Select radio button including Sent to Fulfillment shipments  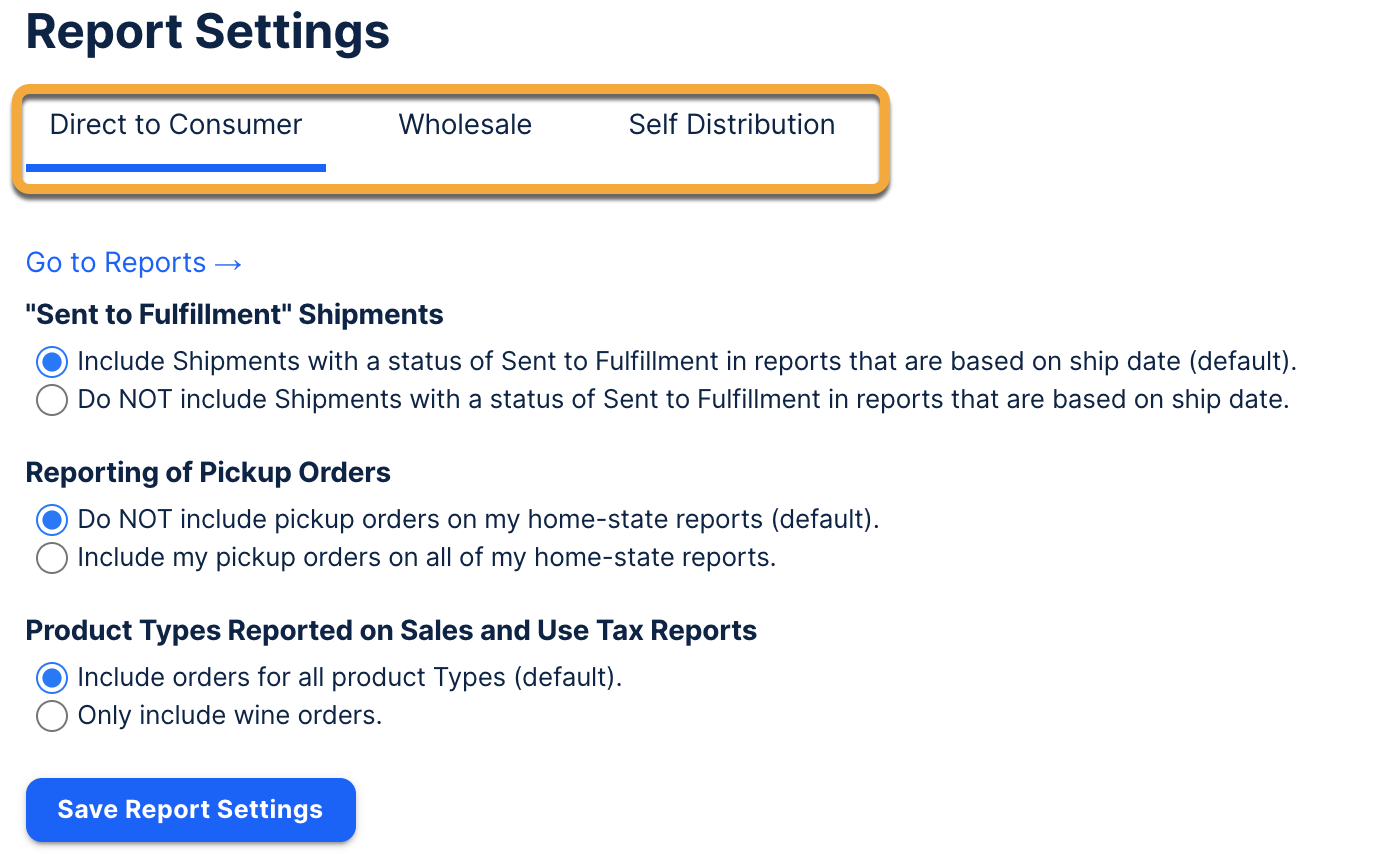pos(52,361)
